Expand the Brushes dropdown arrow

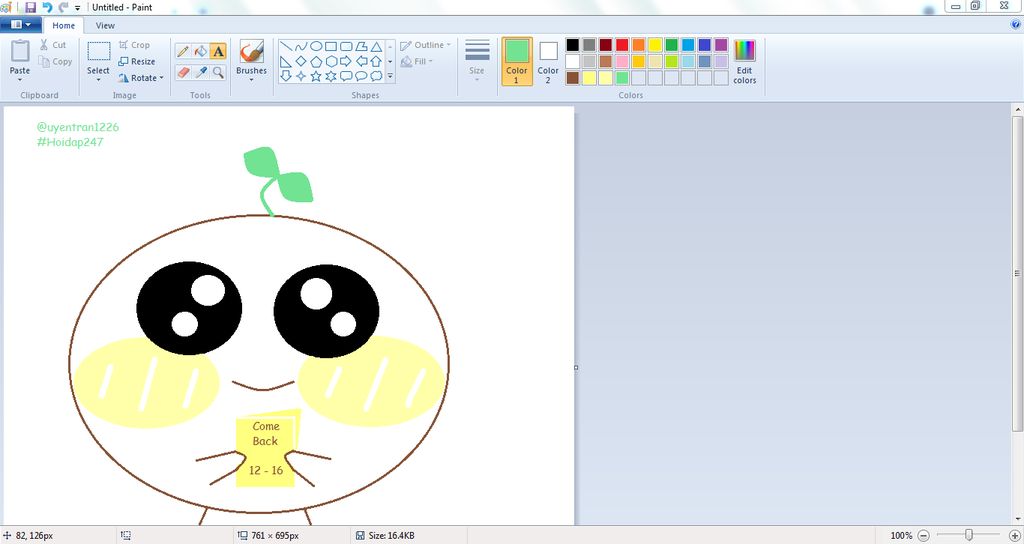(x=251, y=80)
